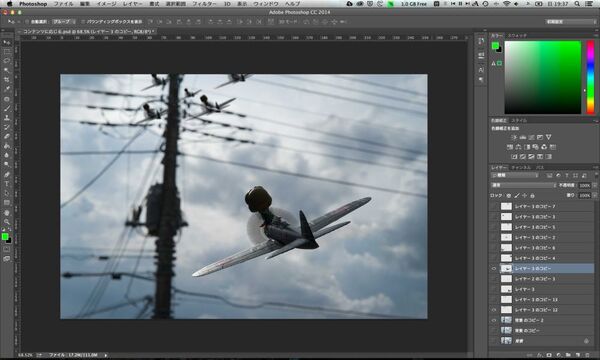Open collapsed History panel icon
Viewport: 600px width, 360px height.
(x=481, y=41)
